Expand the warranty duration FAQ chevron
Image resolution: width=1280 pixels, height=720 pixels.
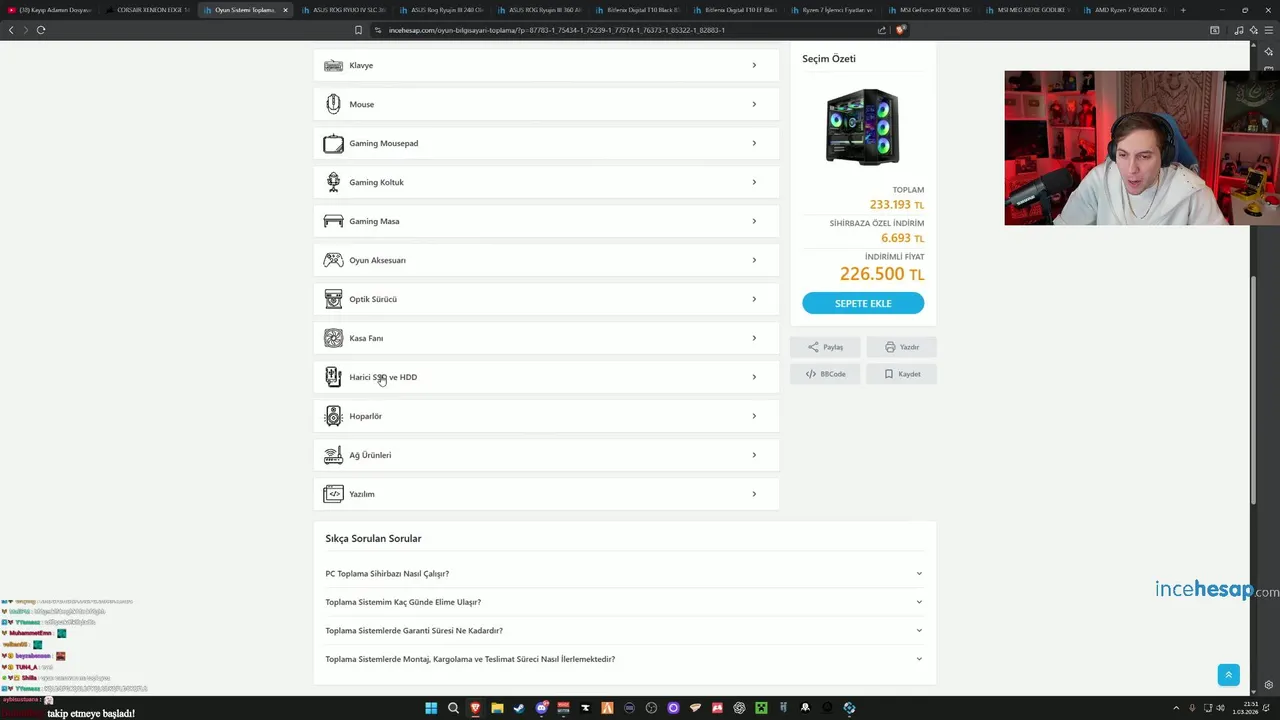tap(919, 631)
